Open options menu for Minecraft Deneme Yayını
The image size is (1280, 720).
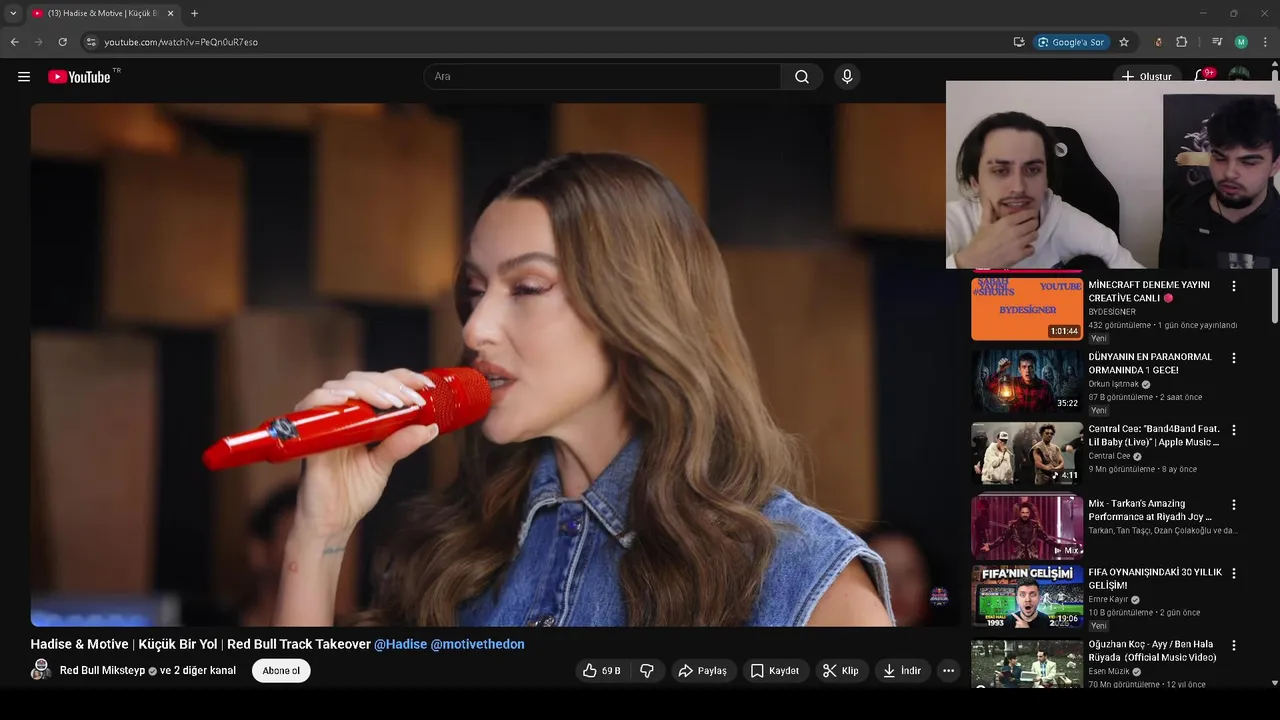(x=1233, y=286)
